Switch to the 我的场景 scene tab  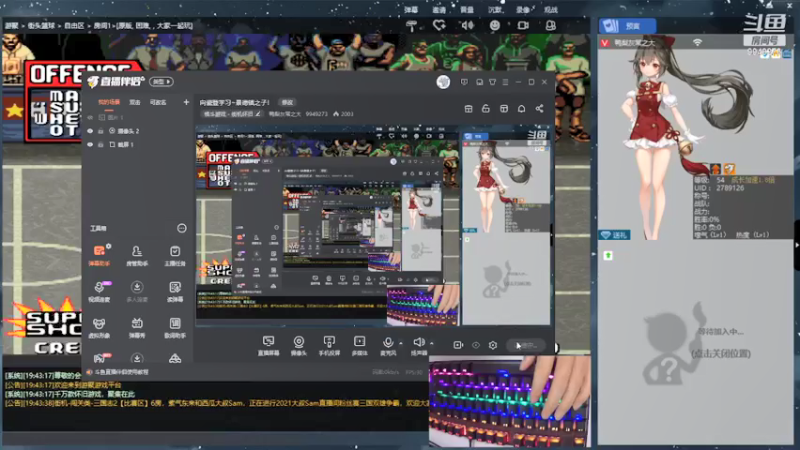[109, 103]
